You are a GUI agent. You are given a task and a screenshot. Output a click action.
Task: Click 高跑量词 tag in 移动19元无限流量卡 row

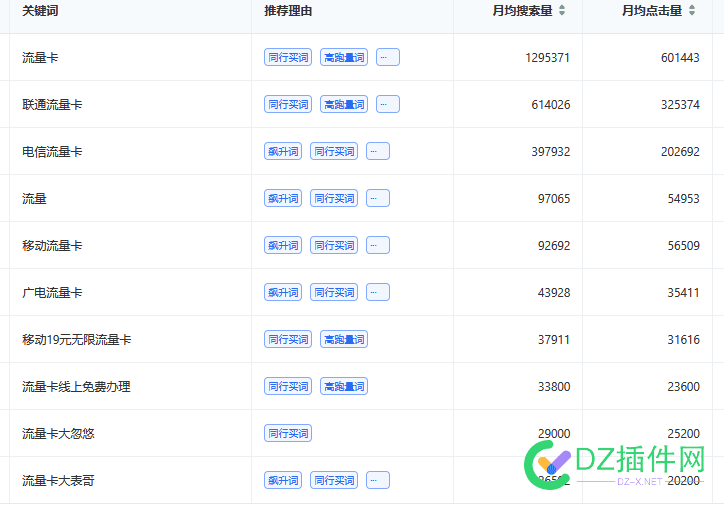tap(344, 339)
